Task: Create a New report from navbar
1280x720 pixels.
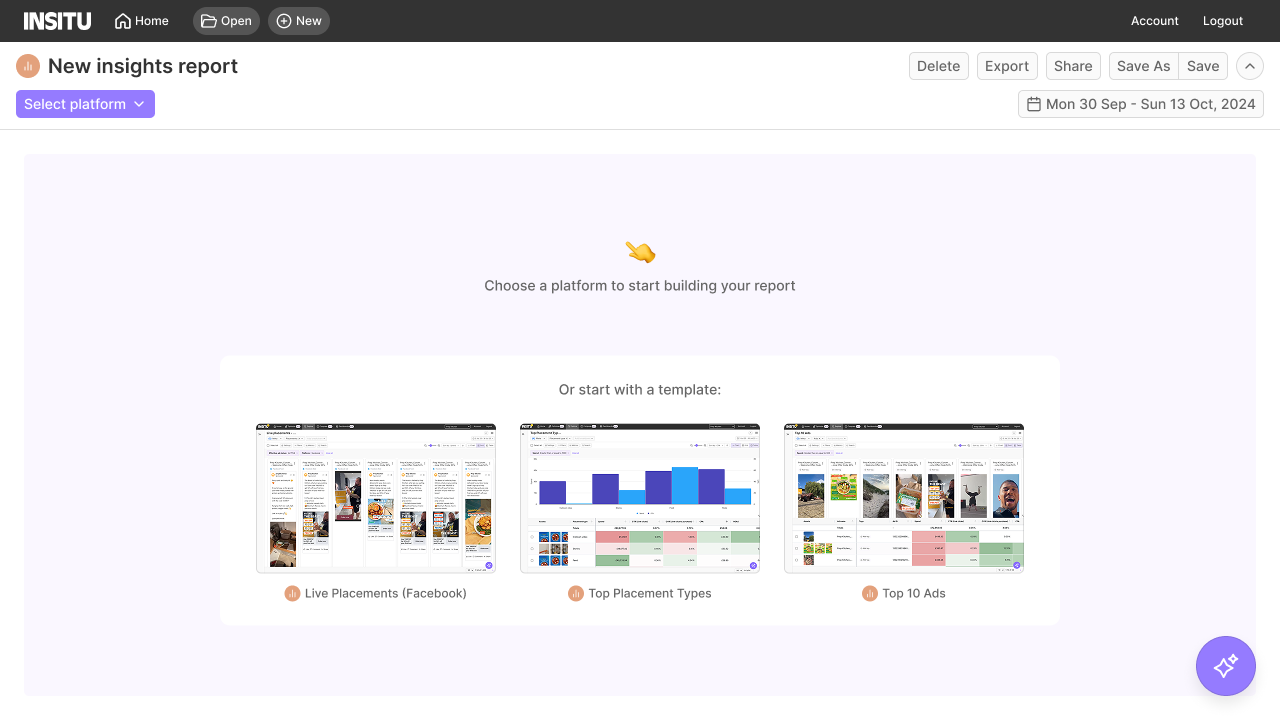Action: pos(299,21)
